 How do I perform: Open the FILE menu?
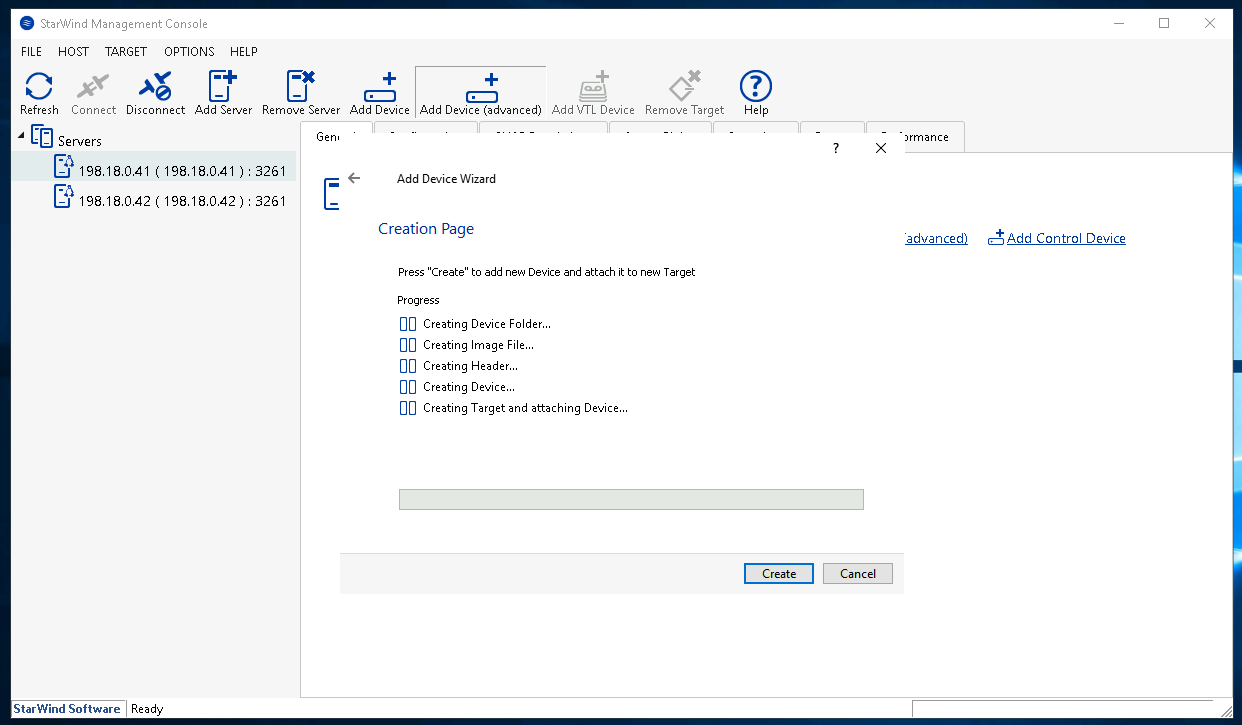(x=31, y=52)
